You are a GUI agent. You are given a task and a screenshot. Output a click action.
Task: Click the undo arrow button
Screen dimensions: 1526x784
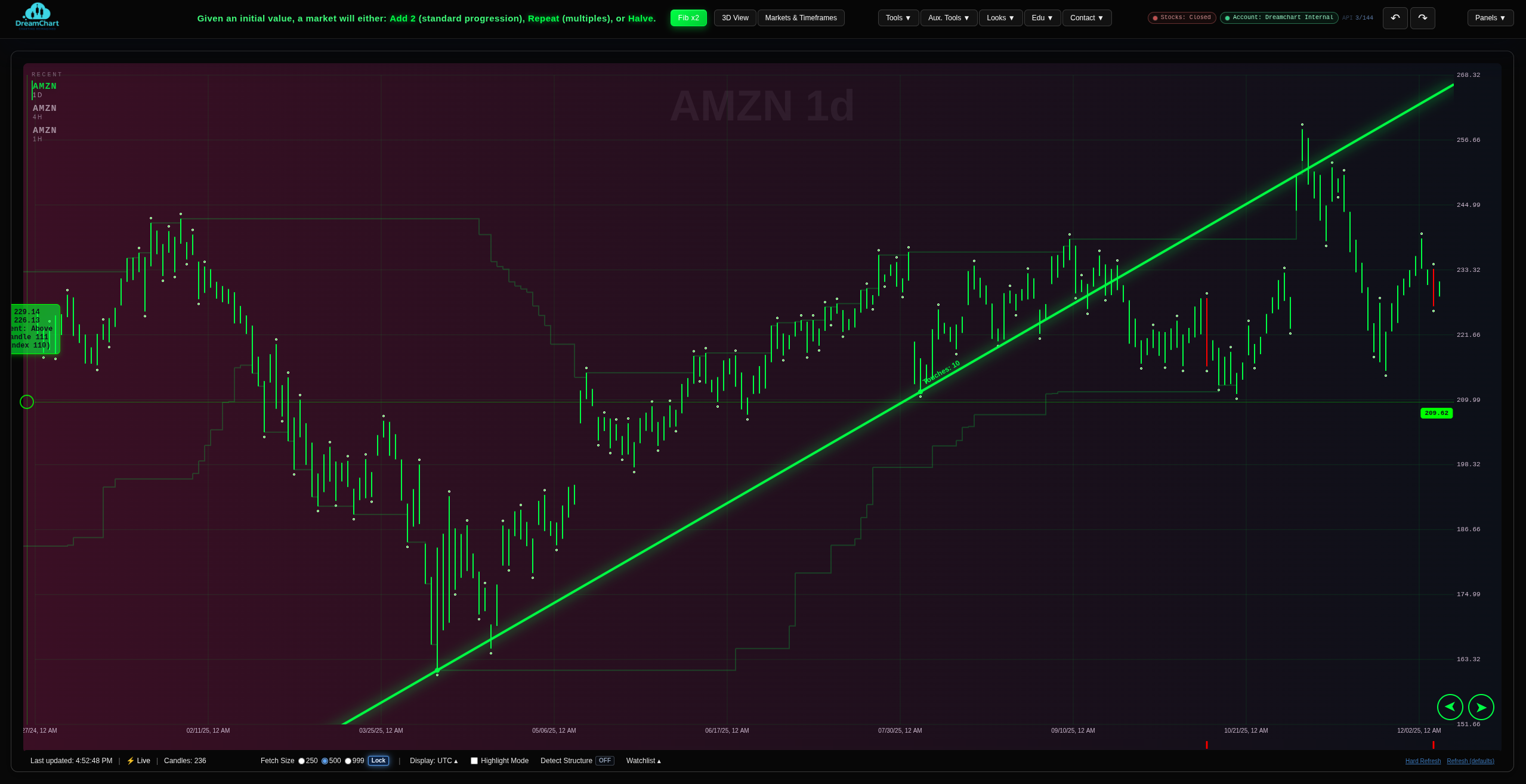tap(1395, 18)
